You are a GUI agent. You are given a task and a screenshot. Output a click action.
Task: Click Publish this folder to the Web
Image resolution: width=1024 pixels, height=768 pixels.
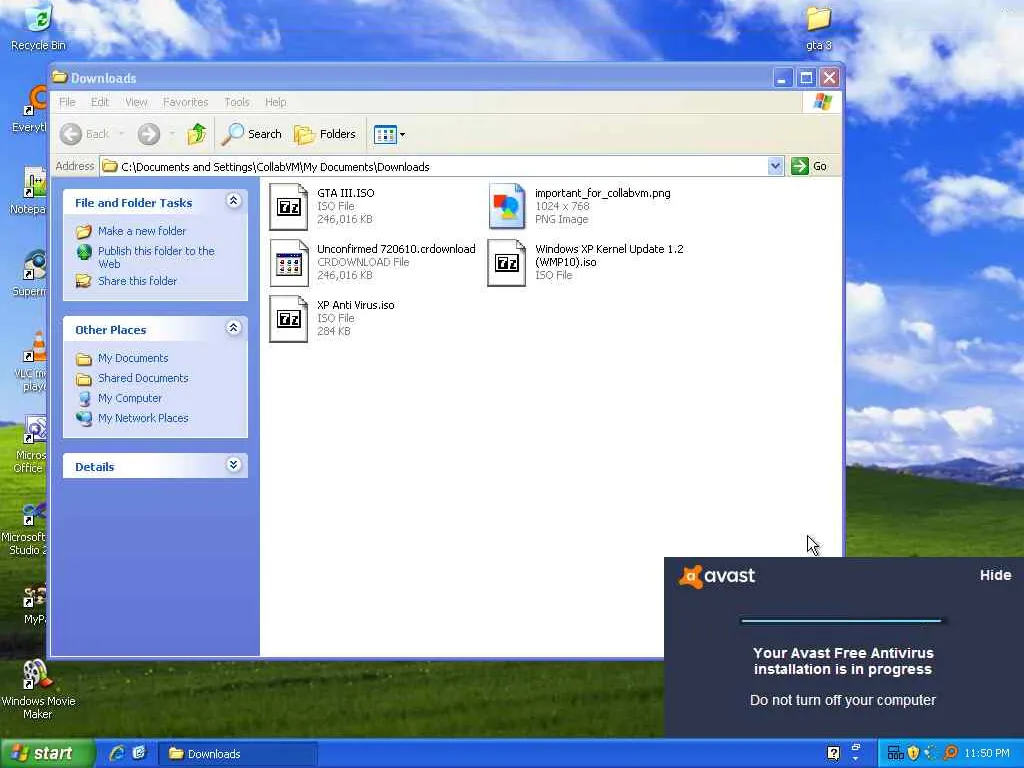point(156,257)
